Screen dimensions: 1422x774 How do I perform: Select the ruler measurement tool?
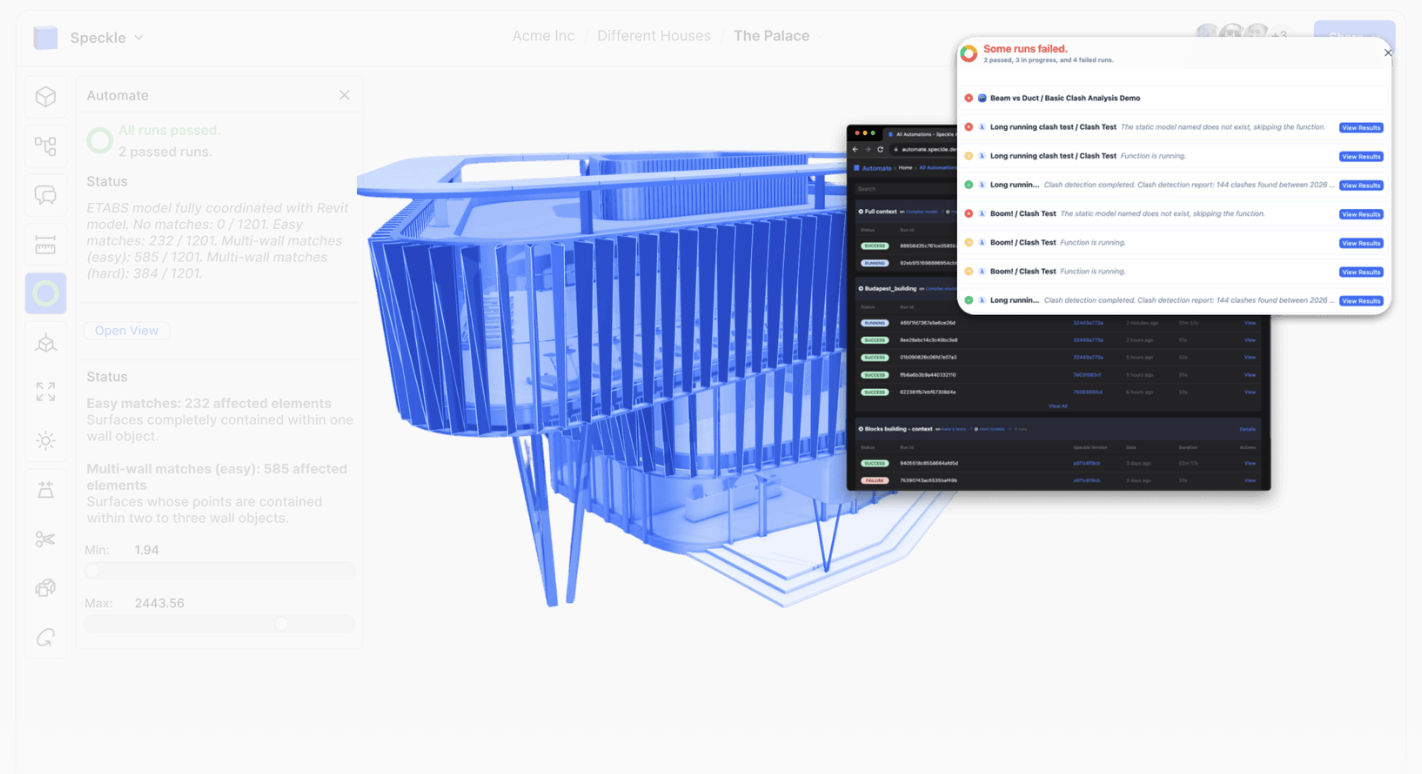coord(46,244)
